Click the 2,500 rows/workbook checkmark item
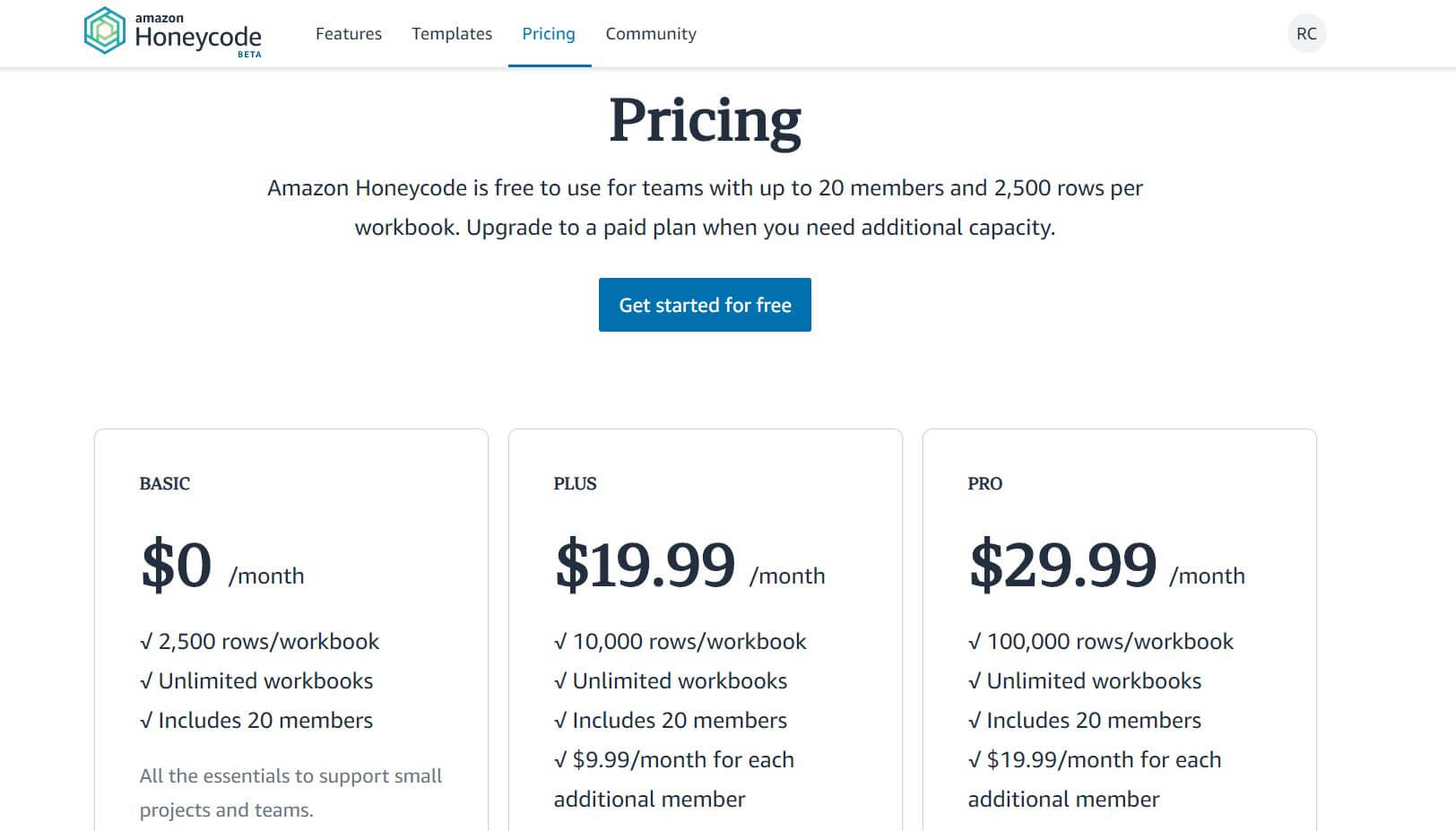 tap(260, 642)
